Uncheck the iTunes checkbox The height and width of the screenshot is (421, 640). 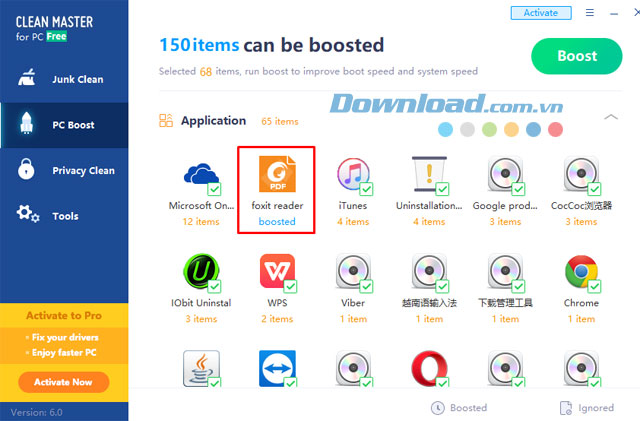(x=366, y=189)
